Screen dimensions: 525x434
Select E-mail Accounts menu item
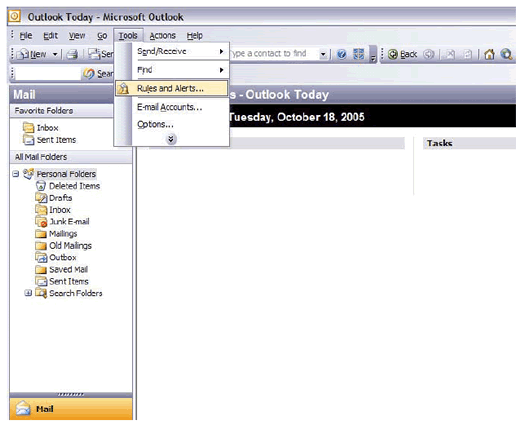[x=172, y=107]
